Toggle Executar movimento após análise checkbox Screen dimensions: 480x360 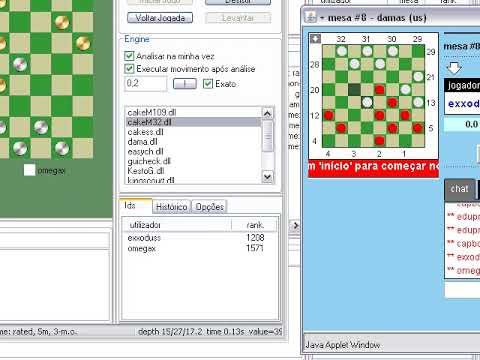129,69
